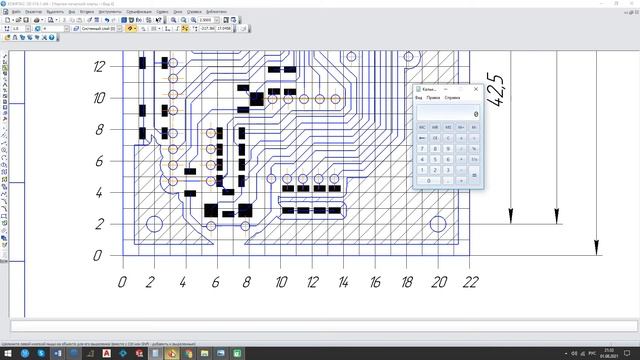Click the Redo arrow icon
Image resolution: width=640 pixels, height=360 pixels.
coord(114,20)
